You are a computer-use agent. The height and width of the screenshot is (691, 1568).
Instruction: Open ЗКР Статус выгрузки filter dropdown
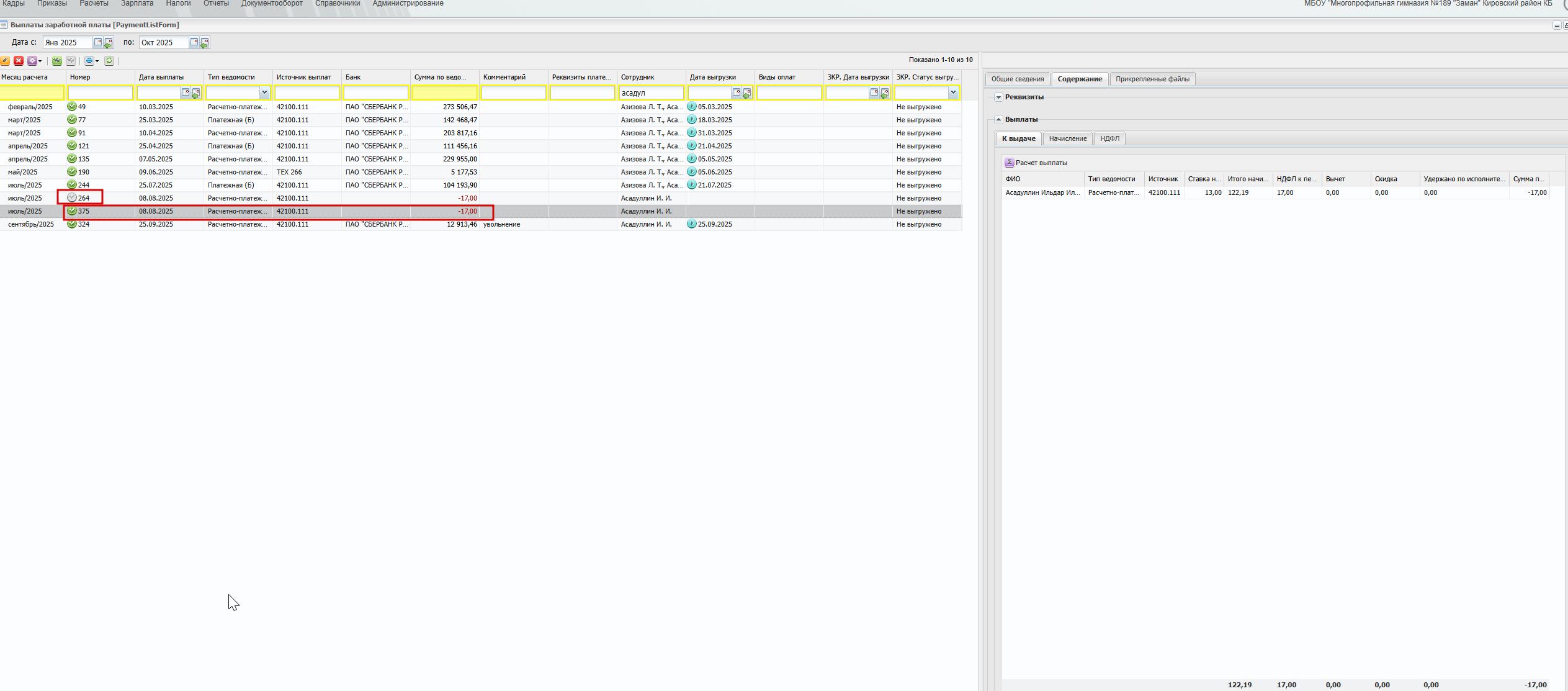point(953,93)
